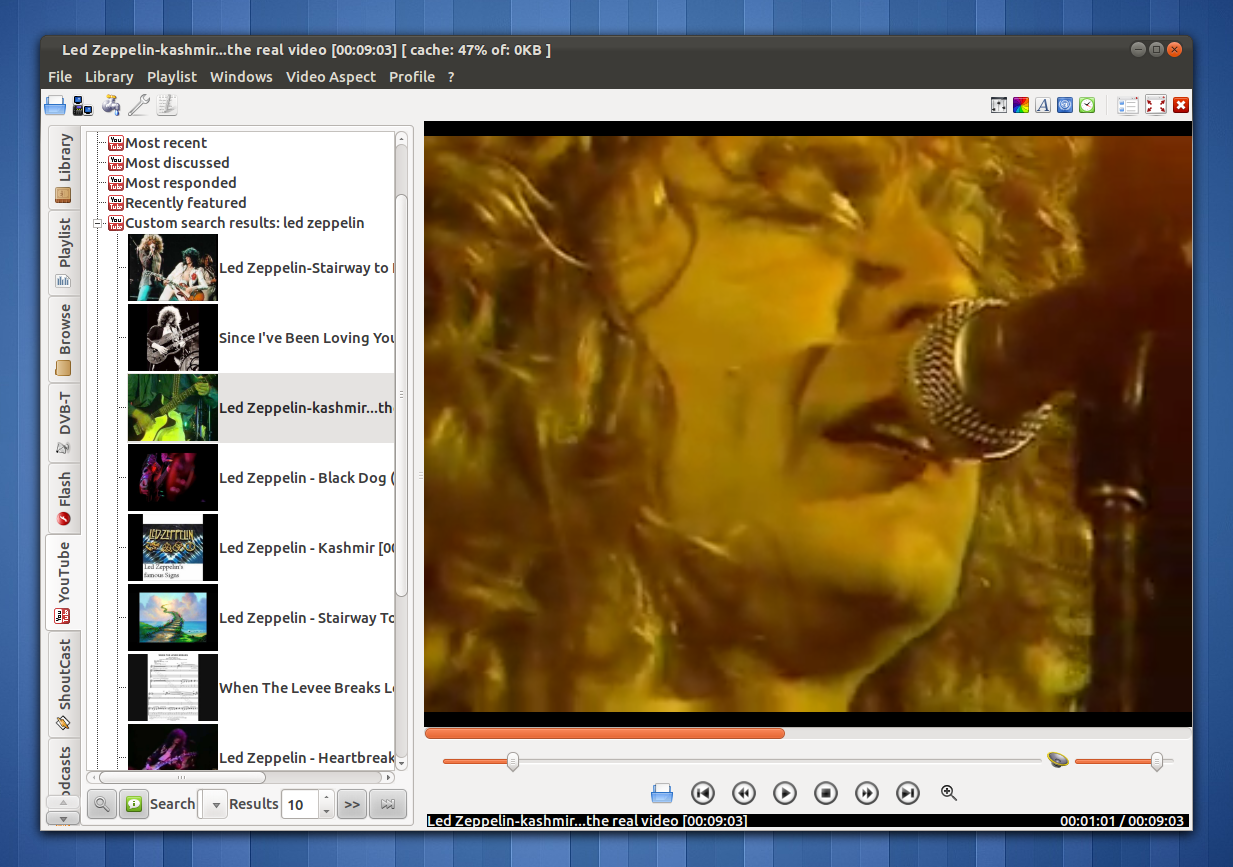Image resolution: width=1233 pixels, height=867 pixels.
Task: Click Led Zeppelin-Stairway to Heaven thumbnail
Action: pyautogui.click(x=173, y=268)
